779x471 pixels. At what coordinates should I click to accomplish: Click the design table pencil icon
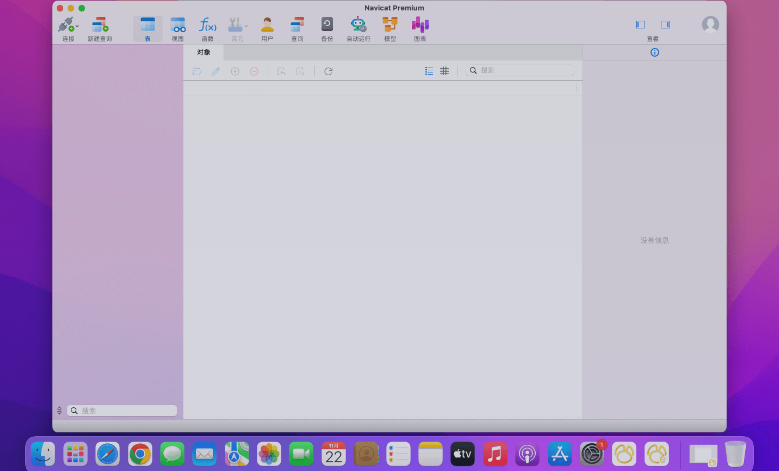(x=216, y=71)
